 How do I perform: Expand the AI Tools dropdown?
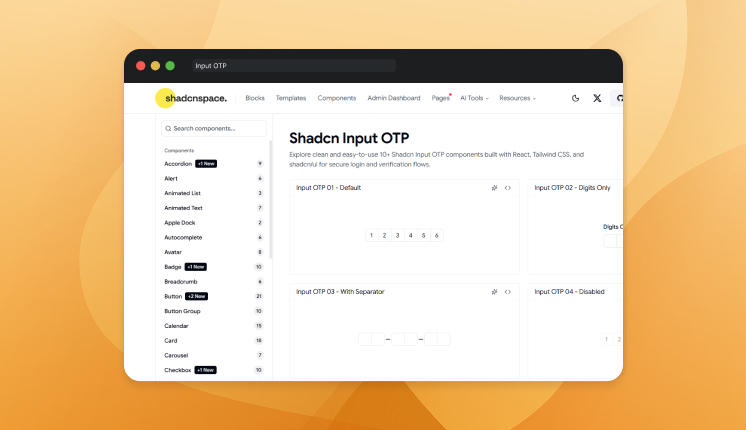coord(474,98)
